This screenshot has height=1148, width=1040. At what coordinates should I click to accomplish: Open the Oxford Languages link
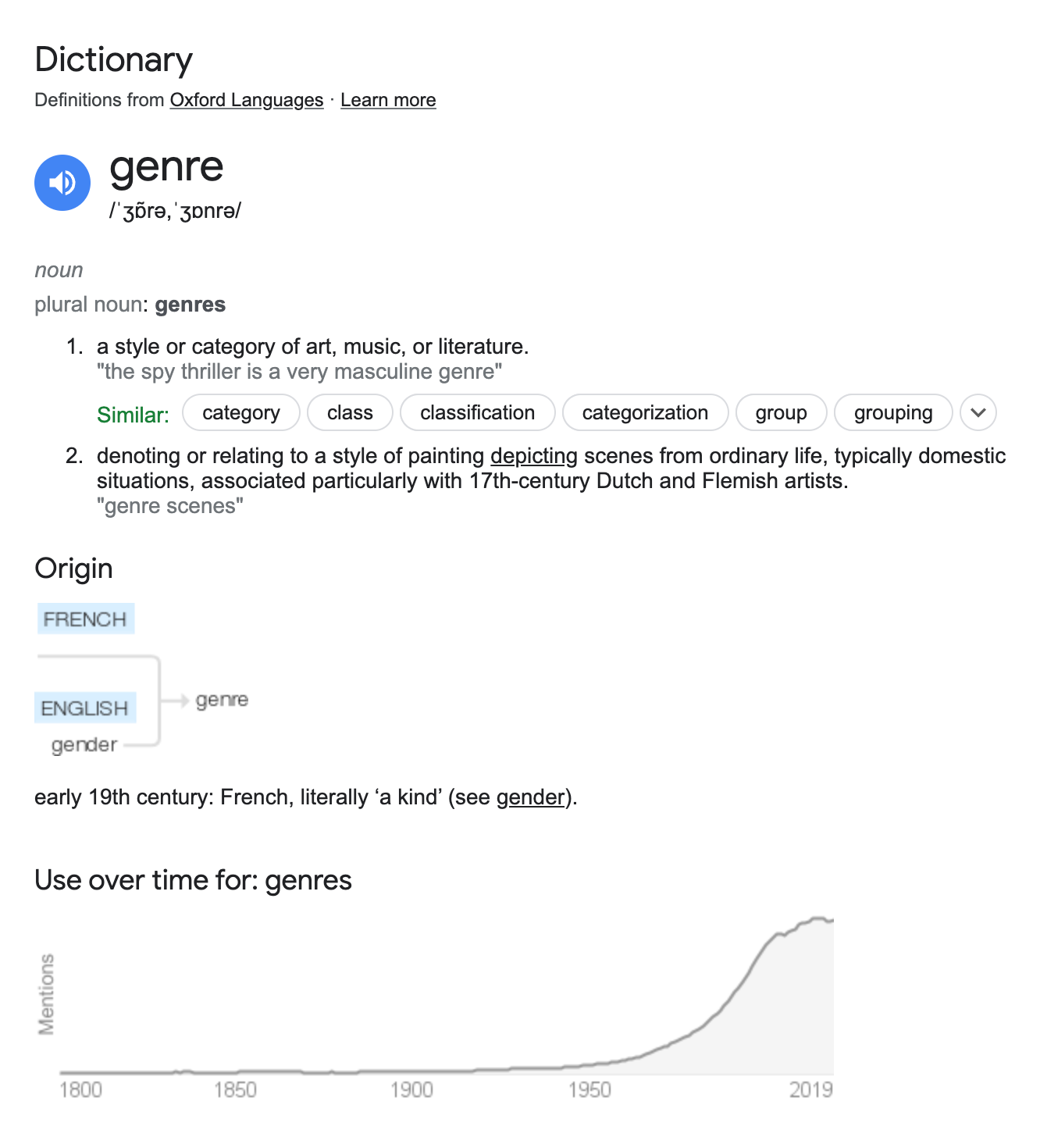point(247,100)
